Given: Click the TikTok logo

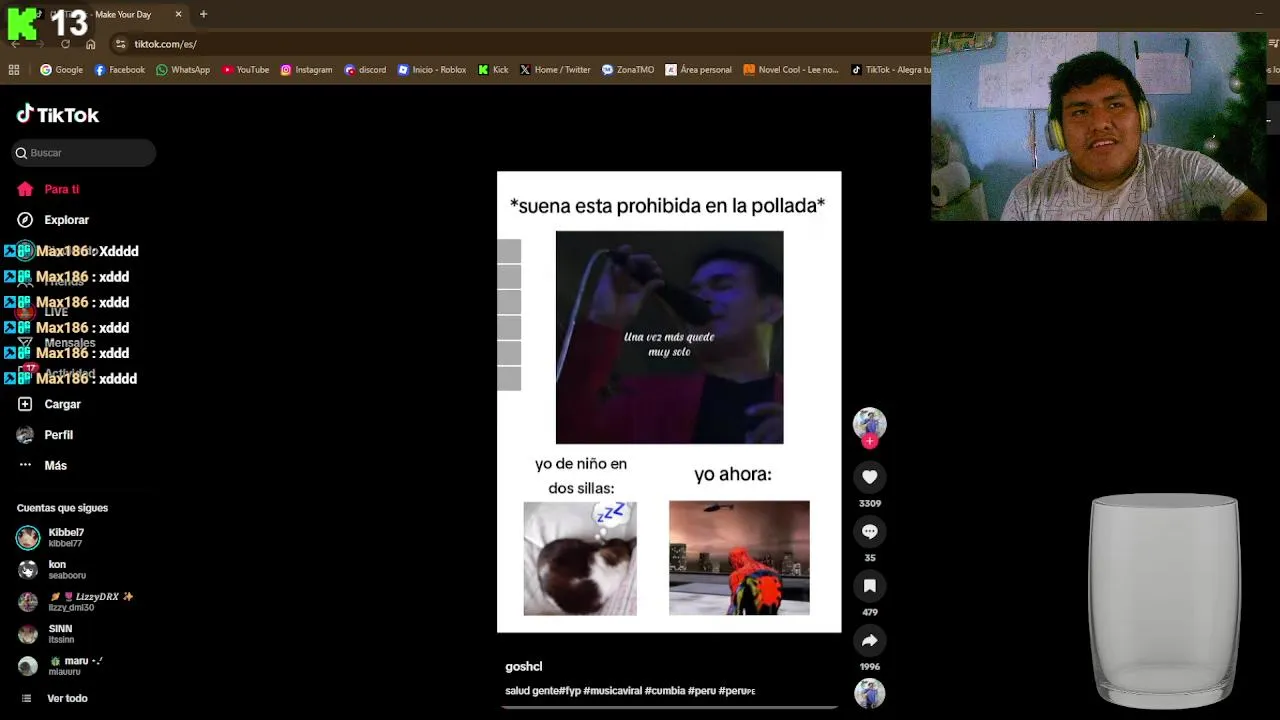Looking at the screenshot, I should click(x=58, y=114).
